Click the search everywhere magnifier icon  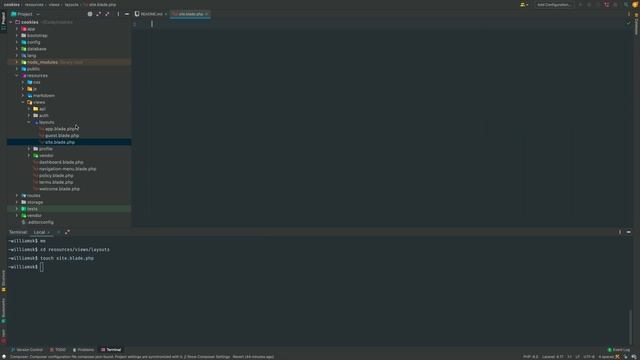[x=626, y=4]
